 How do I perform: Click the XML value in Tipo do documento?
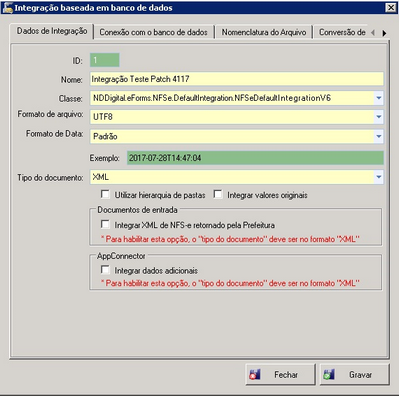click(101, 177)
